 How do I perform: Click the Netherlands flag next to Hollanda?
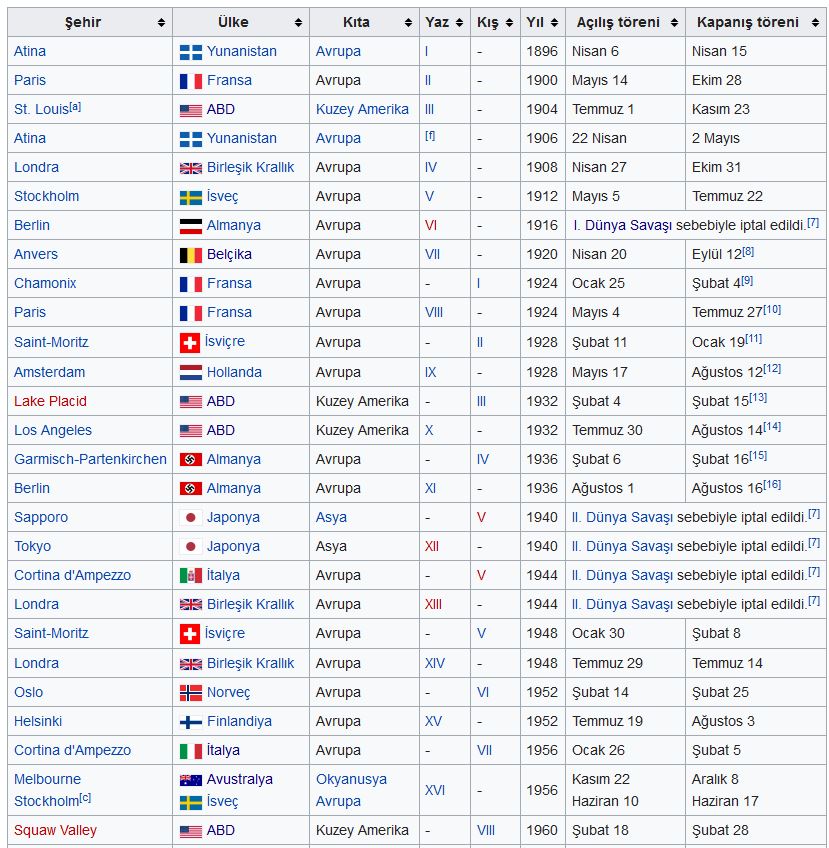190,372
